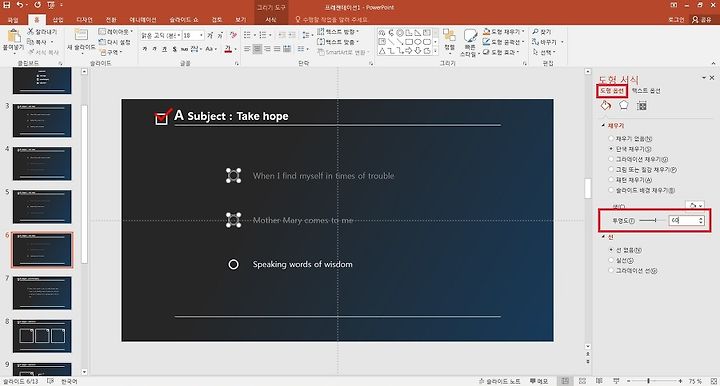This screenshot has height=386, width=720.
Task: Select 그라데이션 채우기 gradient fill radio
Action: [x=611, y=159]
